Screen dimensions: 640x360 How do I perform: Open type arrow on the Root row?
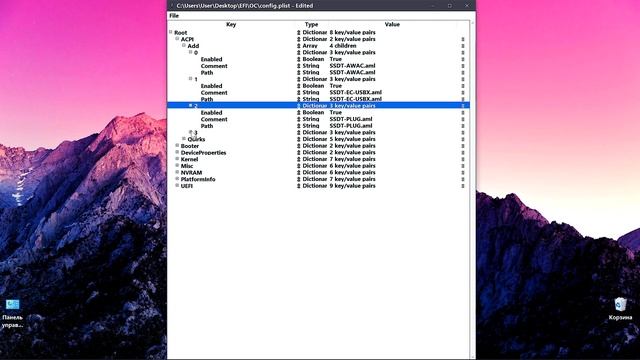click(x=299, y=32)
